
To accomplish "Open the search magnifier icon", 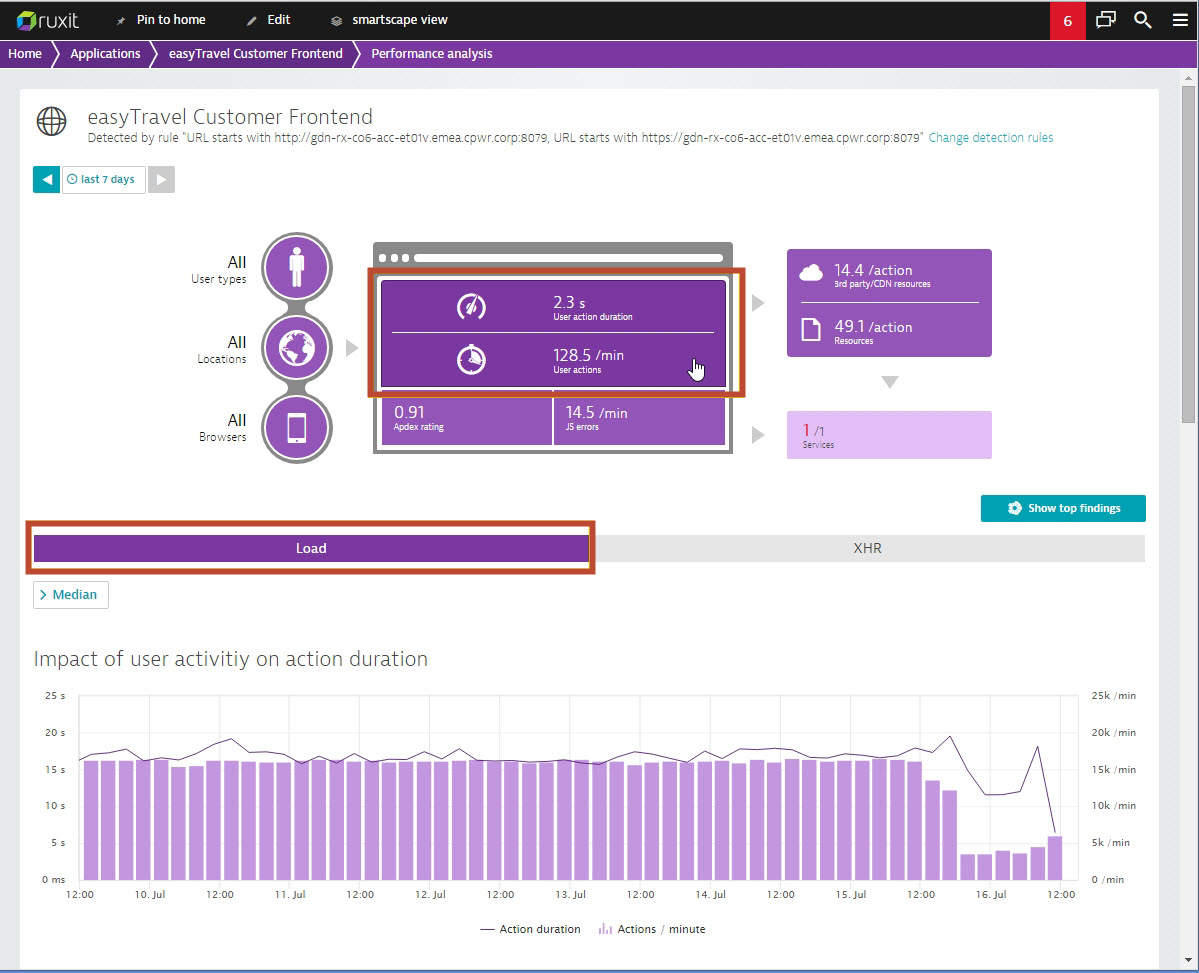I will [x=1142, y=20].
